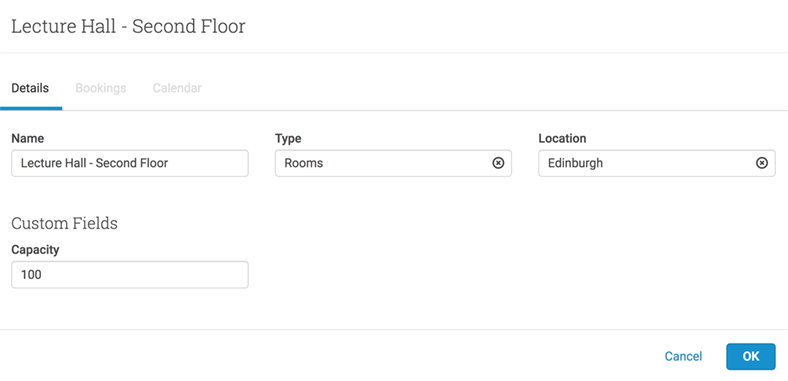788x381 pixels.
Task: Click the Capacity input field
Action: point(130,274)
